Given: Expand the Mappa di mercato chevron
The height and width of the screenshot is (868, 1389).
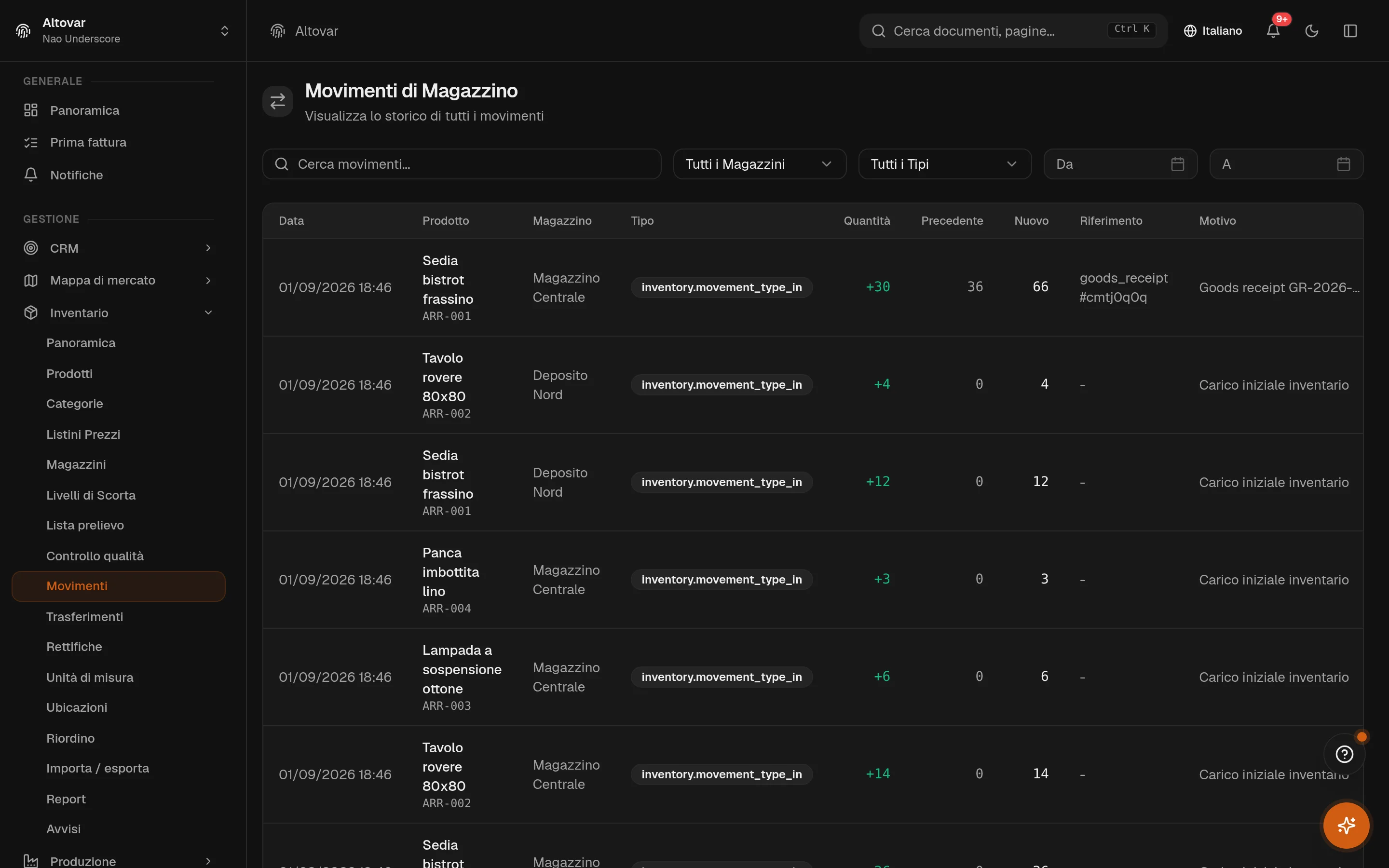Looking at the screenshot, I should (208, 280).
